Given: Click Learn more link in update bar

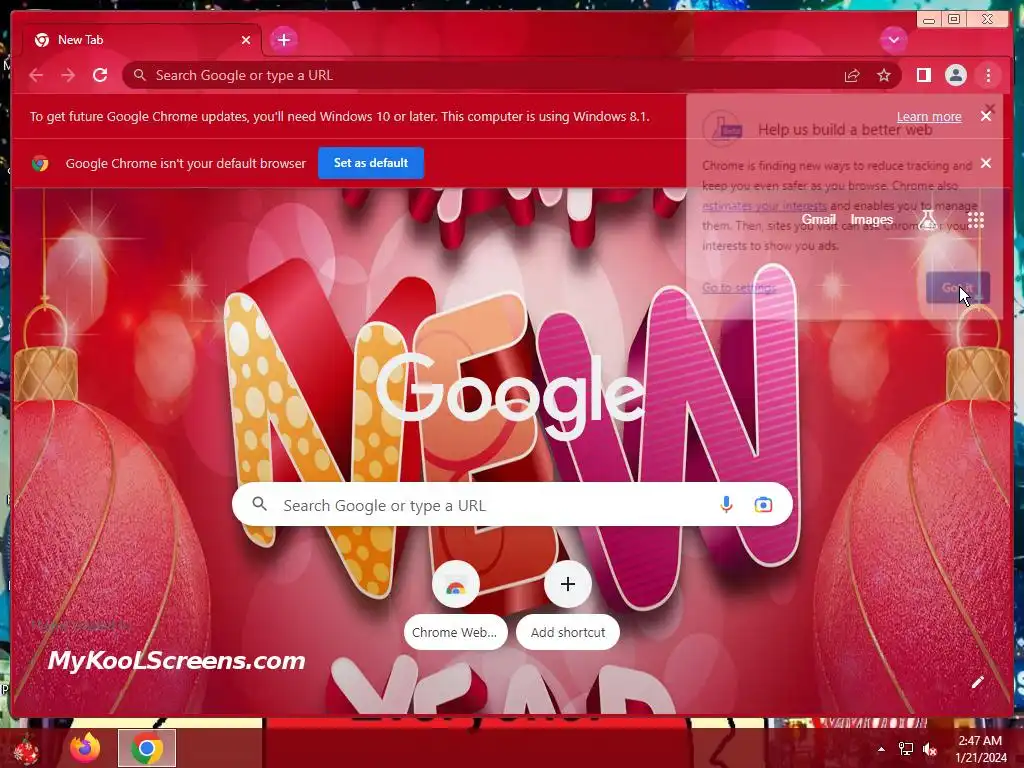Looking at the screenshot, I should [x=929, y=117].
